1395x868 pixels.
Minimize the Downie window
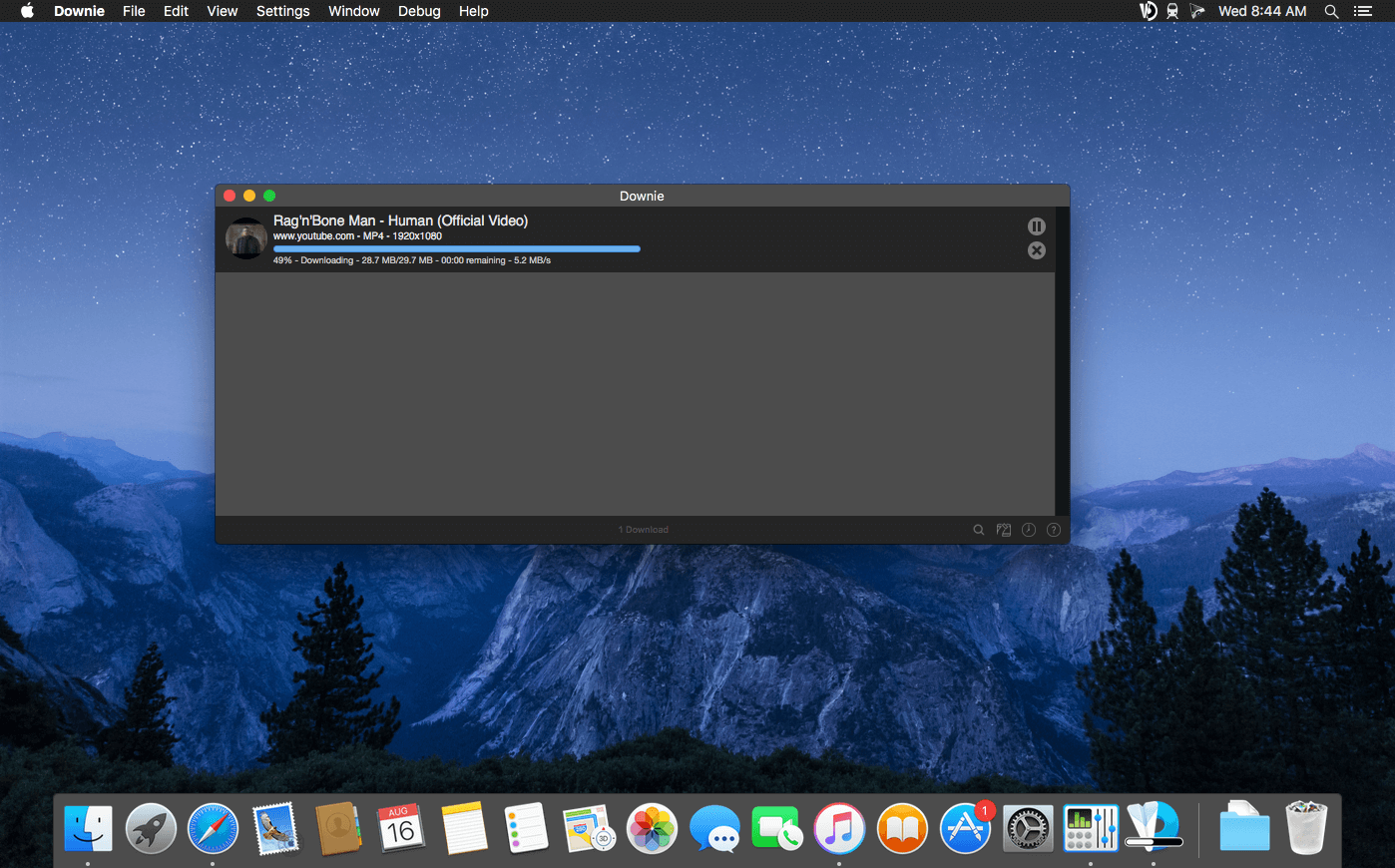tap(249, 196)
